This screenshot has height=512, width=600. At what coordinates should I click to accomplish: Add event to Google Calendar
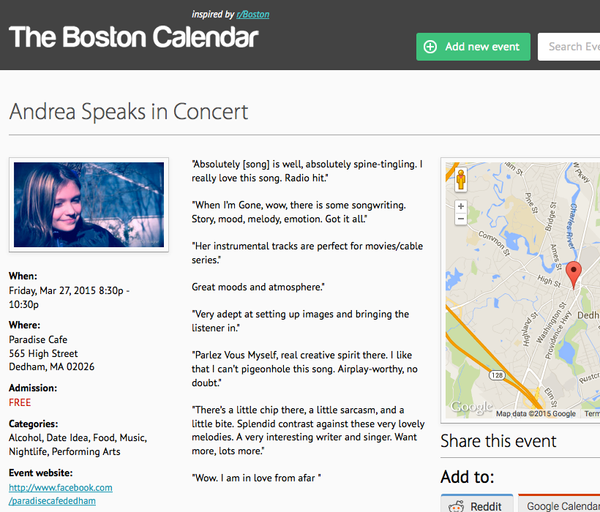(x=559, y=503)
